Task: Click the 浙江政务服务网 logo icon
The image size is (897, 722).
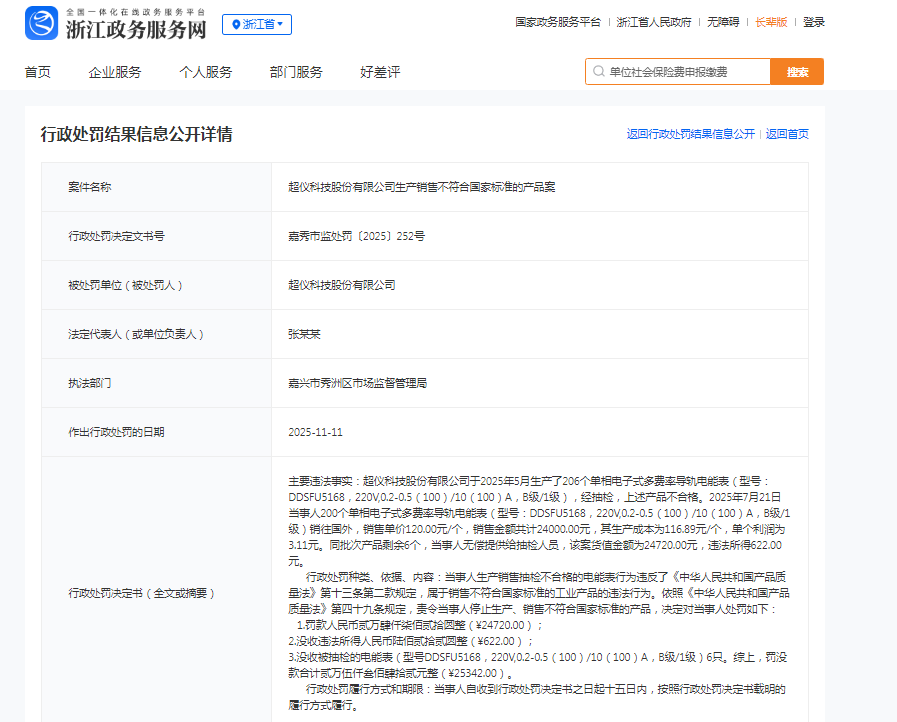Action: coord(42,23)
